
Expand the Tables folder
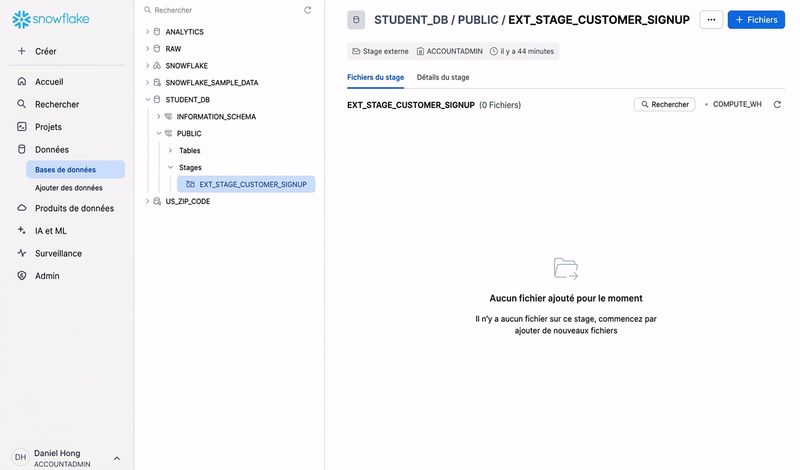[170, 151]
